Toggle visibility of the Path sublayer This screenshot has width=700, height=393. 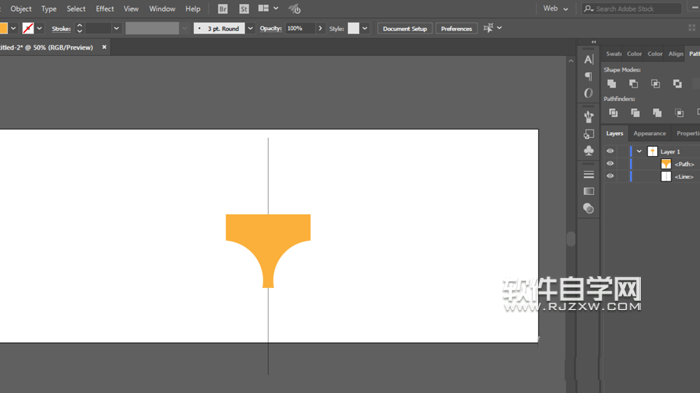coord(610,164)
